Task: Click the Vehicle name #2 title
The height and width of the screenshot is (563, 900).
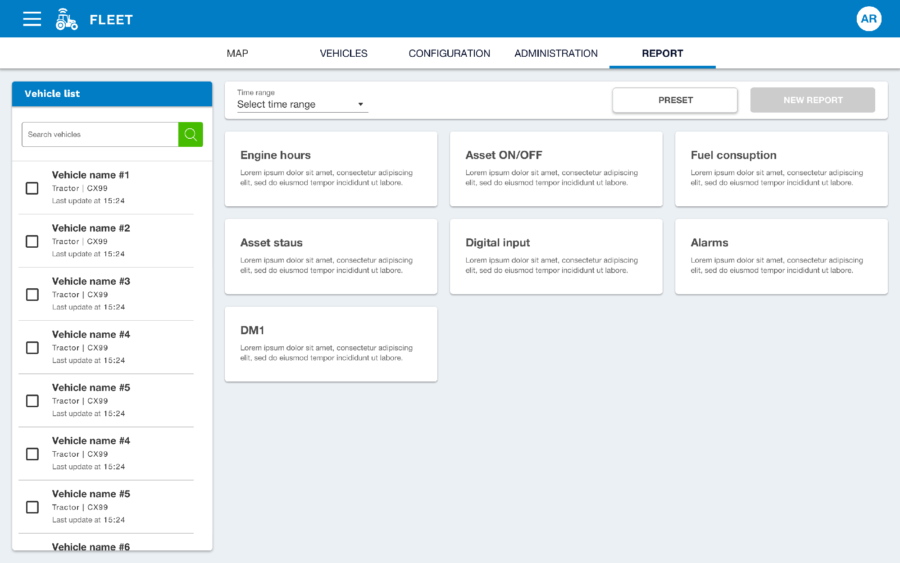Action: pyautogui.click(x=91, y=228)
